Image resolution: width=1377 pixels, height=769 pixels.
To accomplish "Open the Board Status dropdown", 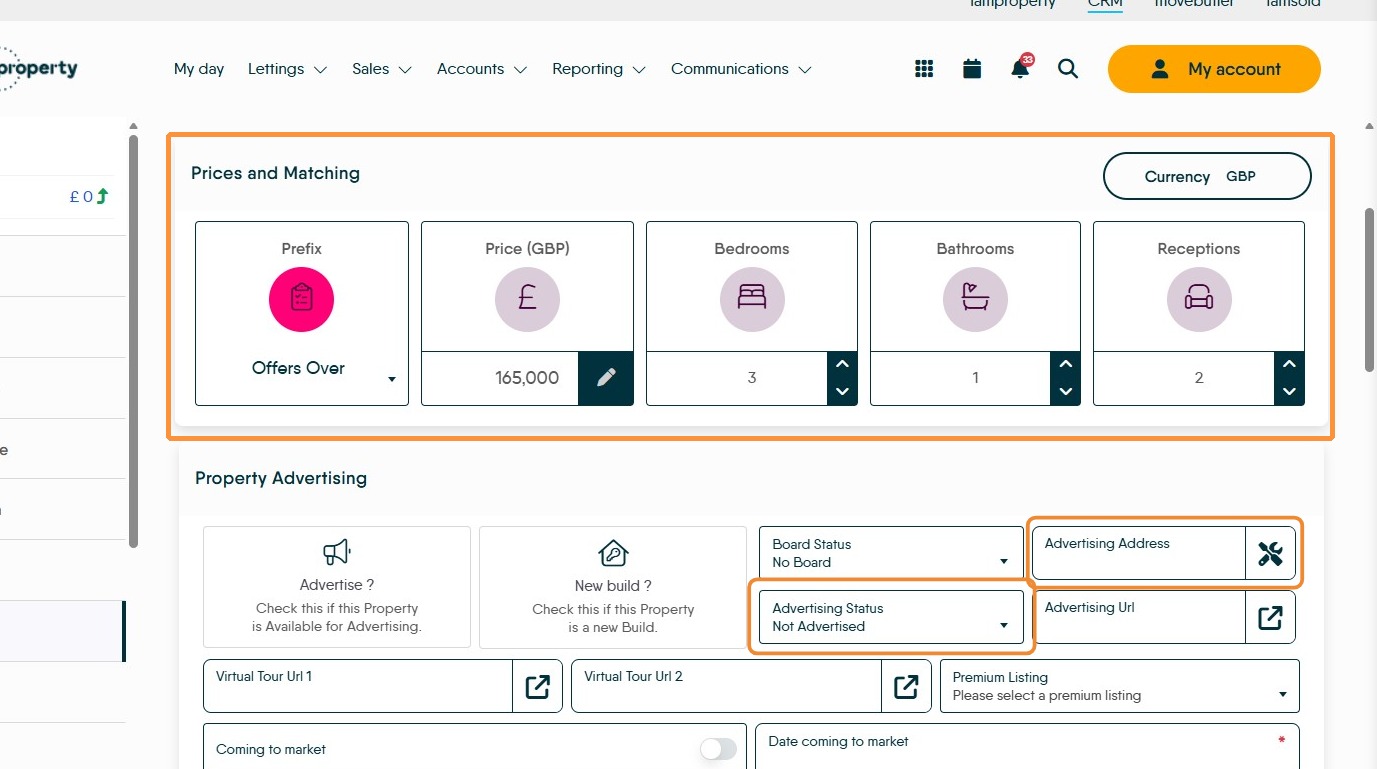I will [x=891, y=553].
